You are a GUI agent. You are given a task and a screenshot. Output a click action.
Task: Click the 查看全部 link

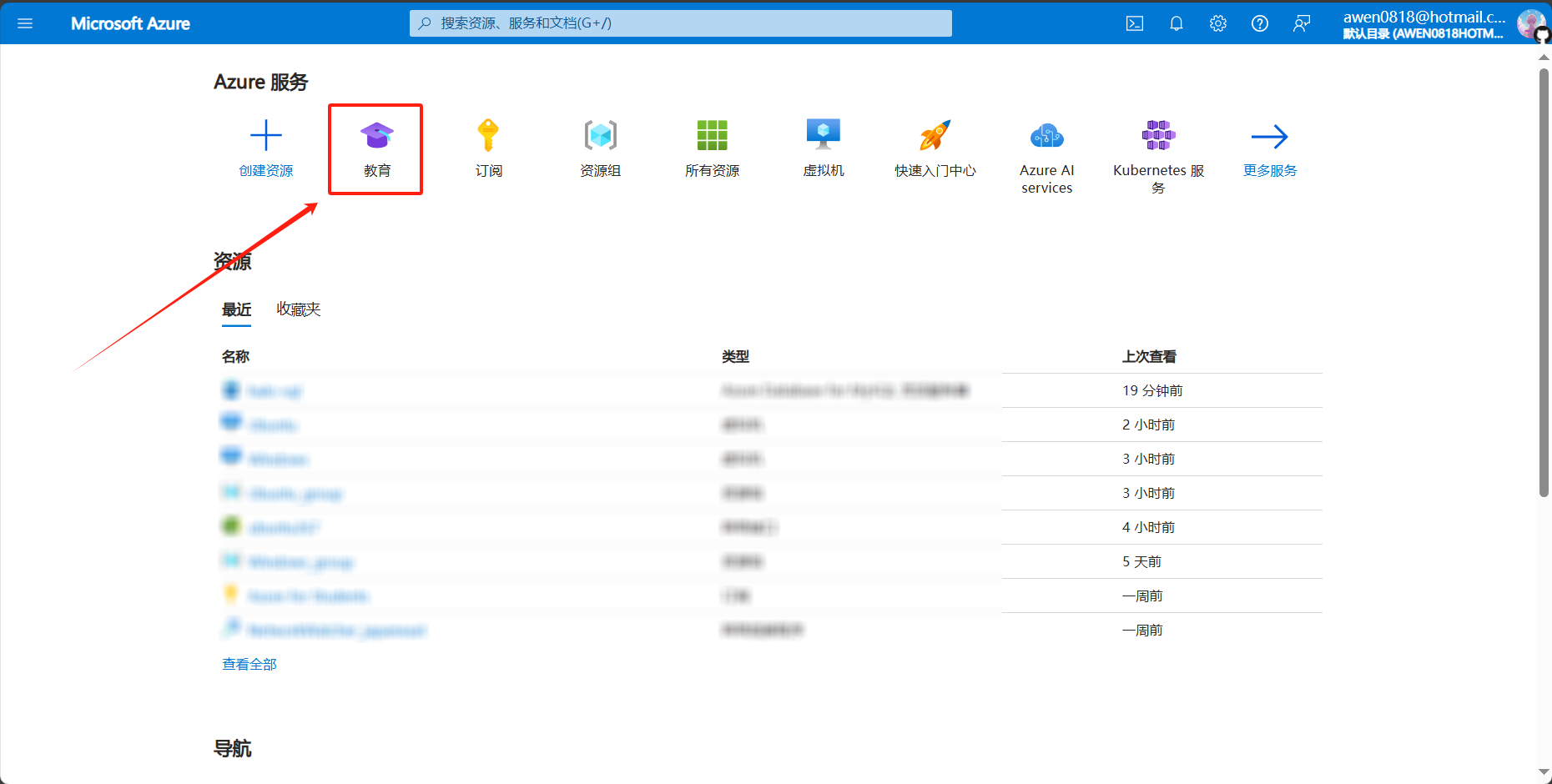(x=249, y=665)
